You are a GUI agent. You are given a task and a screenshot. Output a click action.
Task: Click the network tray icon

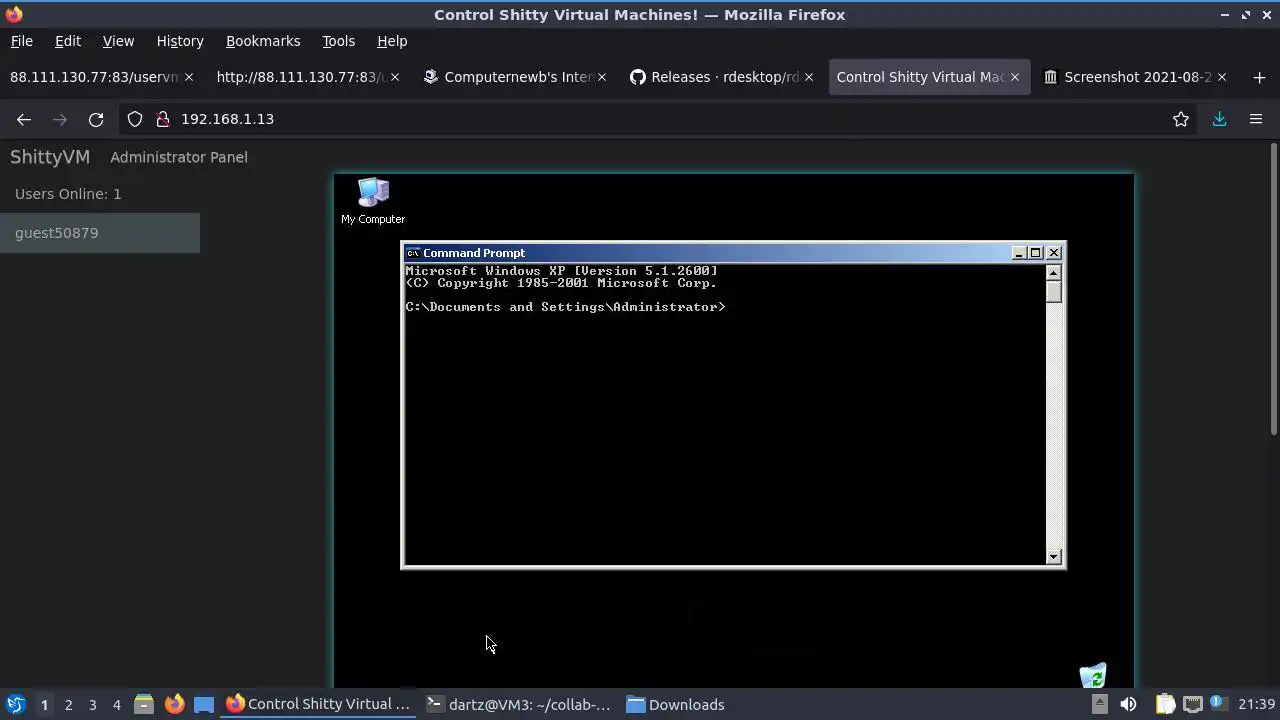(x=1192, y=704)
